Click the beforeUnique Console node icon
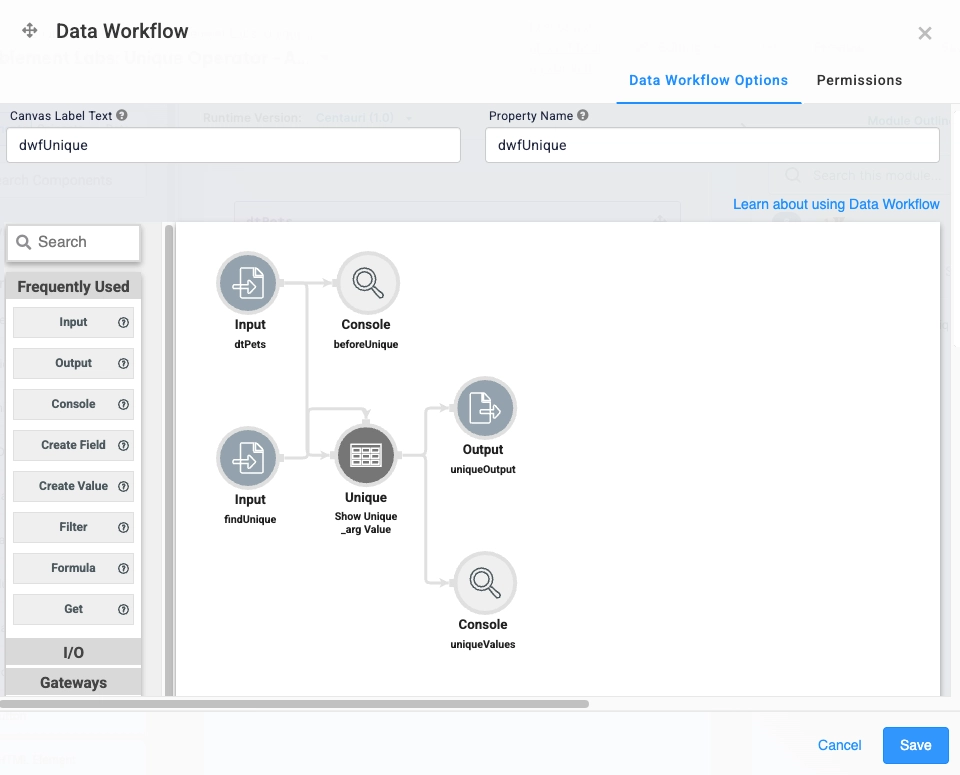960x775 pixels. [368, 283]
